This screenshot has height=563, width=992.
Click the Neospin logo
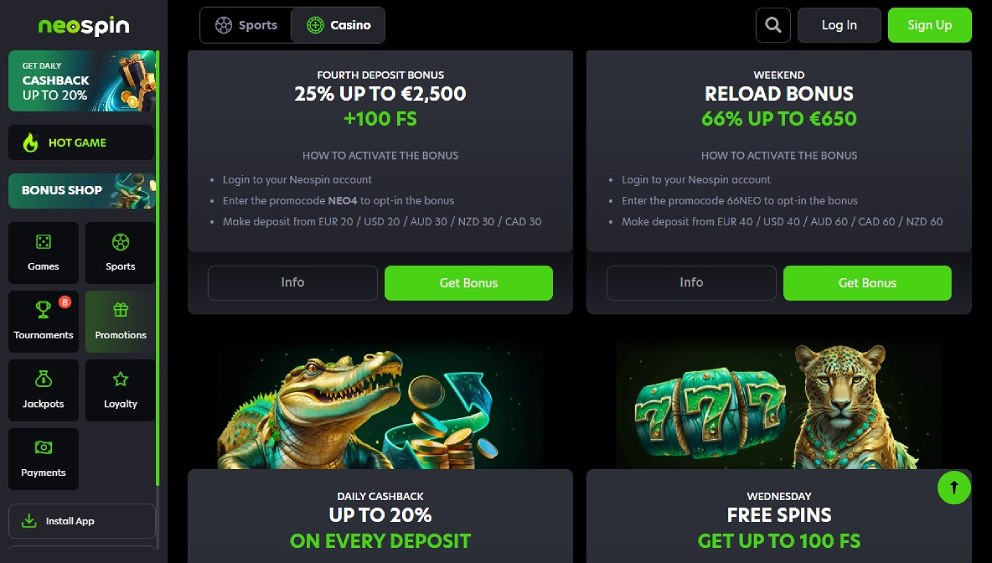83,26
